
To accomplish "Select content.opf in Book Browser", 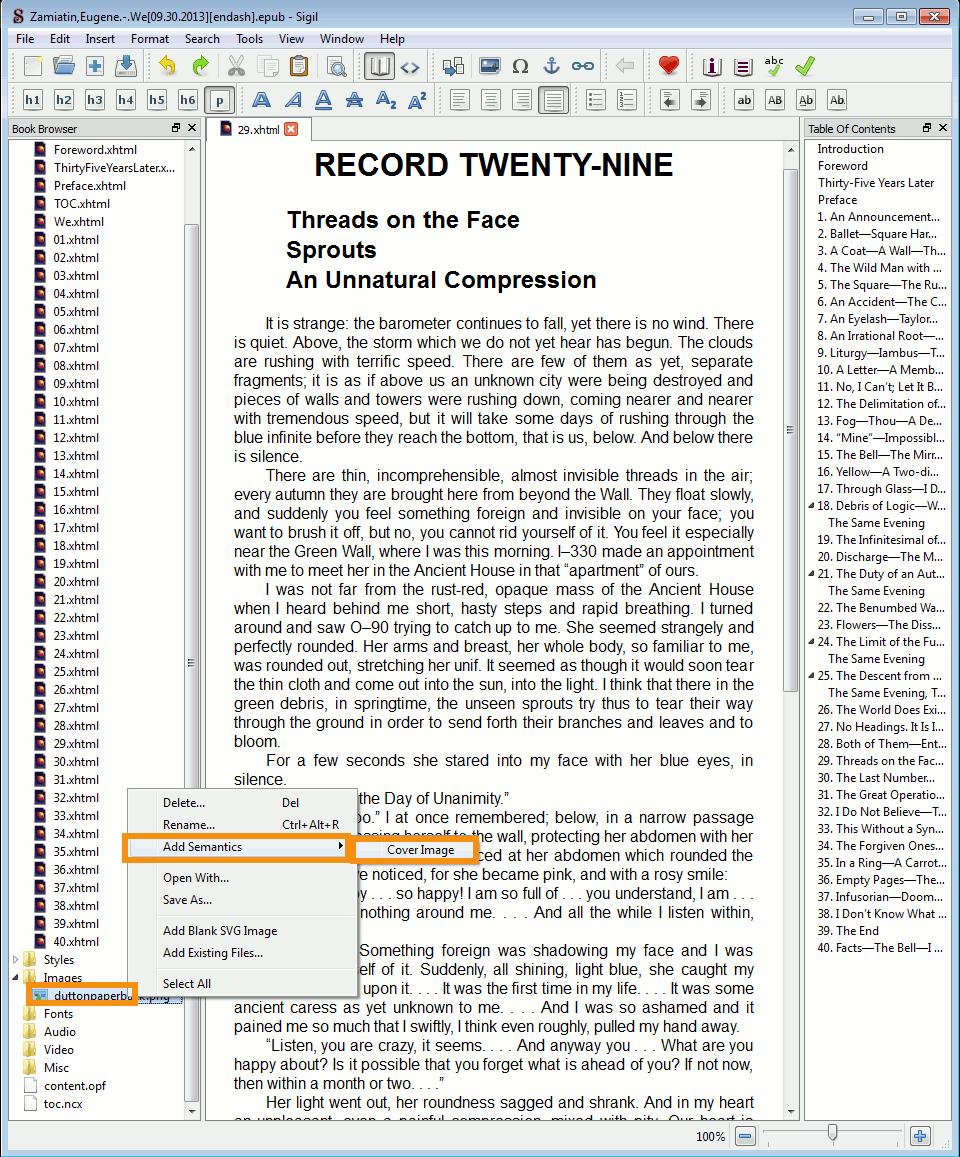I will pos(75,1085).
